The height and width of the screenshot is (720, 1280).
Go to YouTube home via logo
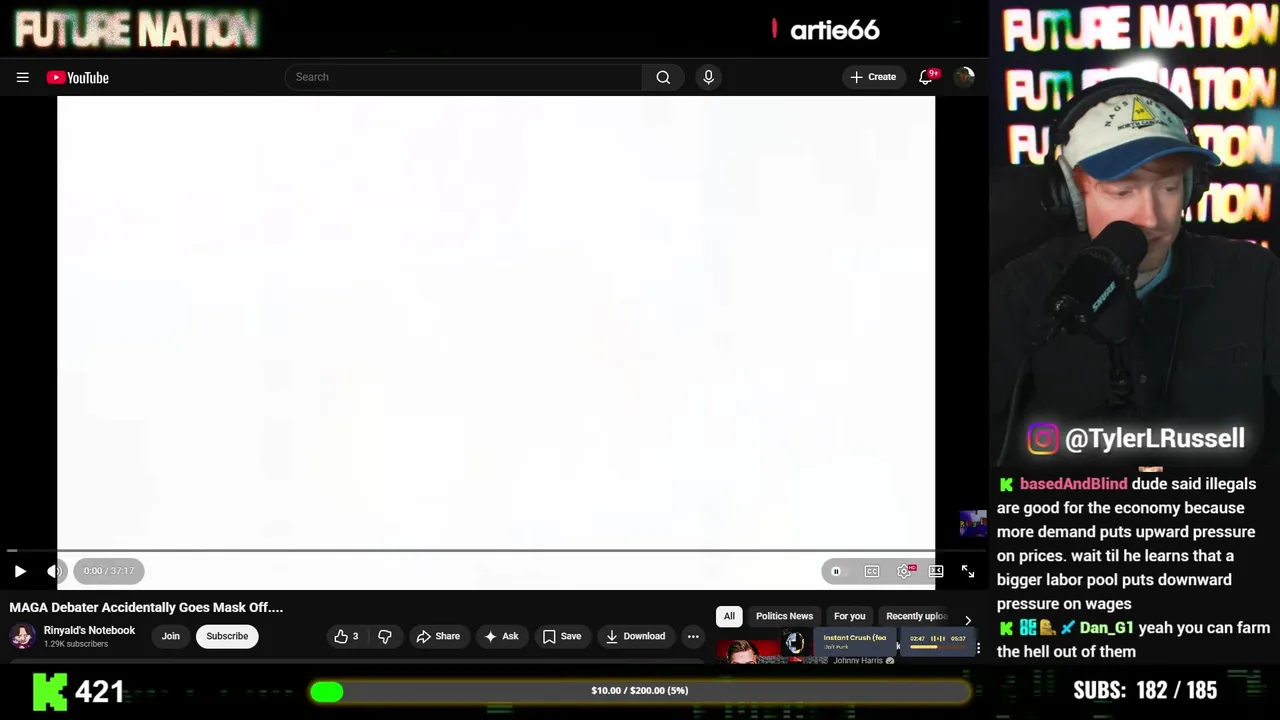pyautogui.click(x=78, y=77)
